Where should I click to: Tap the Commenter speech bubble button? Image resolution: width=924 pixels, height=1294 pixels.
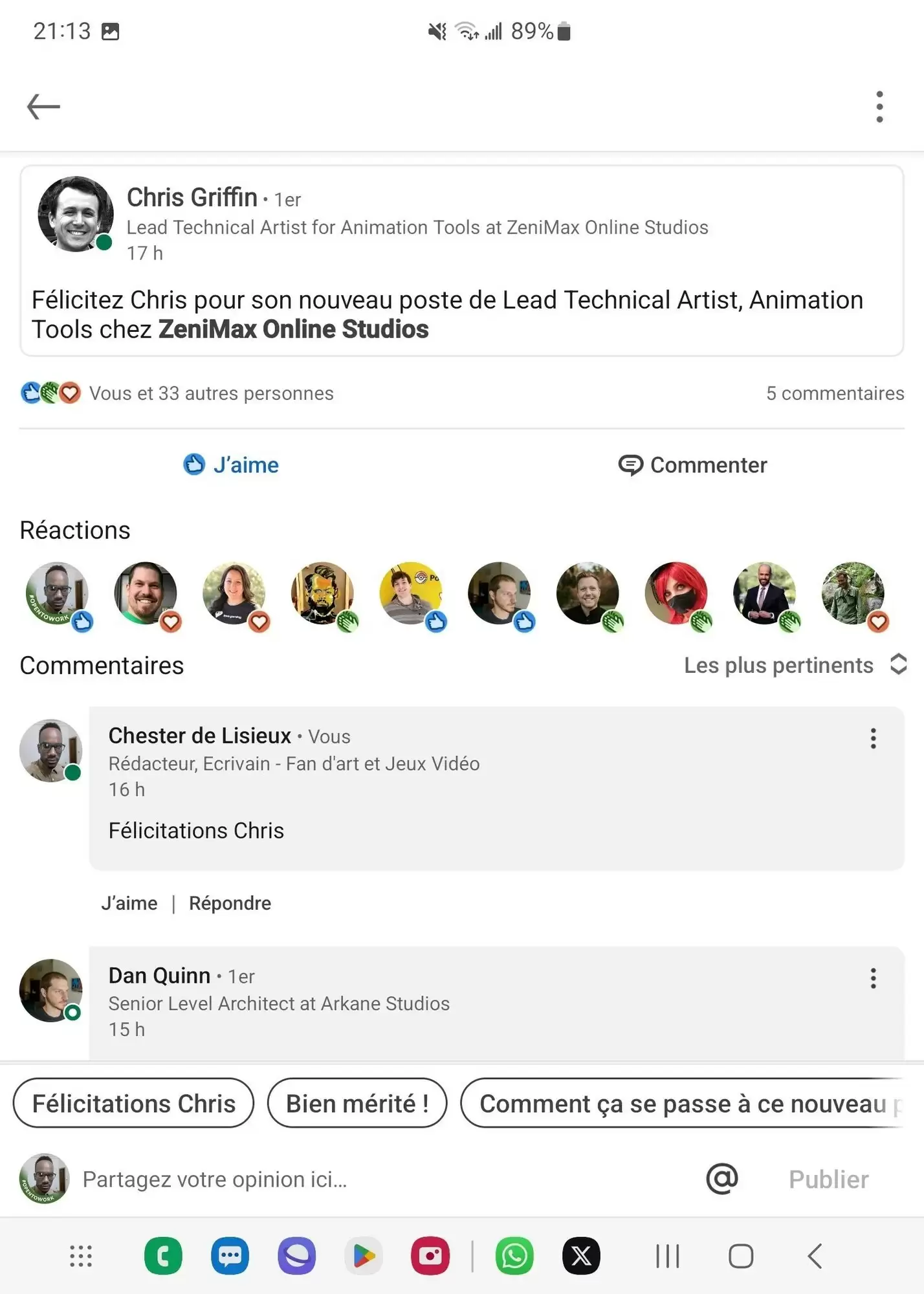692,465
